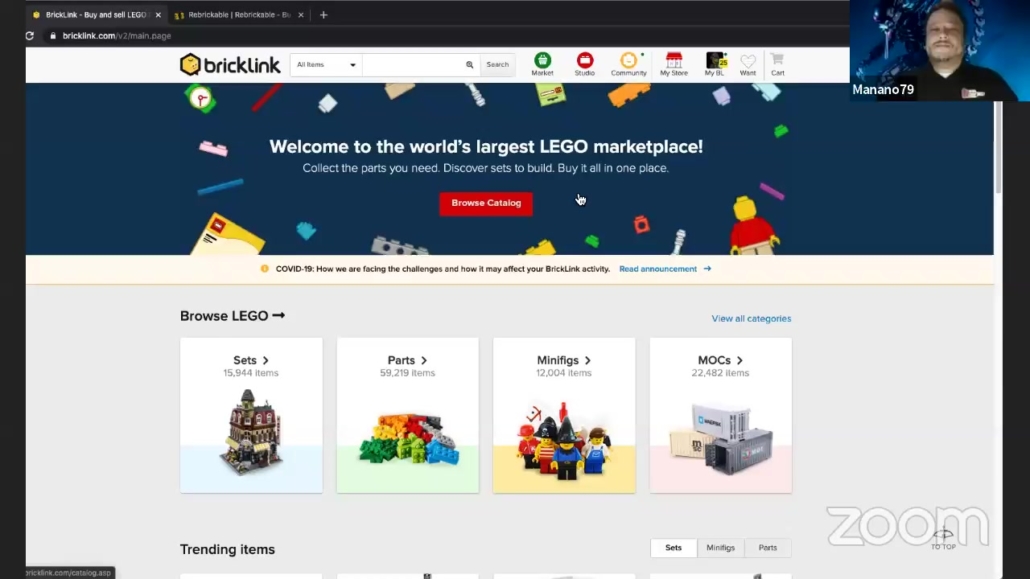Click the Welcome to world's largest headline
The image size is (1030, 579).
coord(486,147)
